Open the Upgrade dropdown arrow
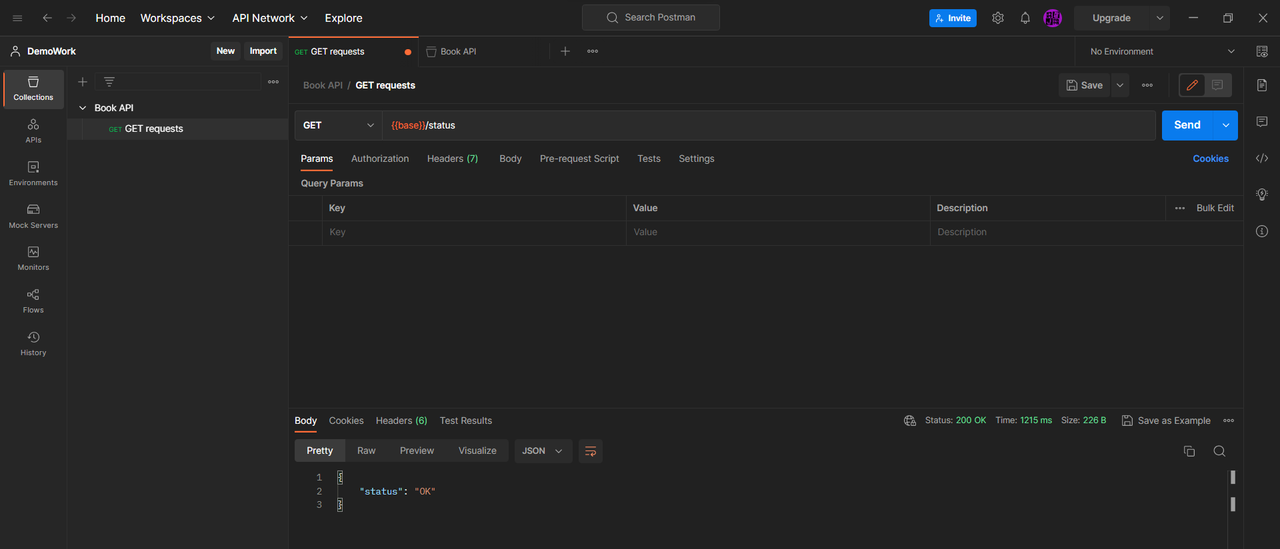Screen dimensions: 1280x549 point(1160,18)
